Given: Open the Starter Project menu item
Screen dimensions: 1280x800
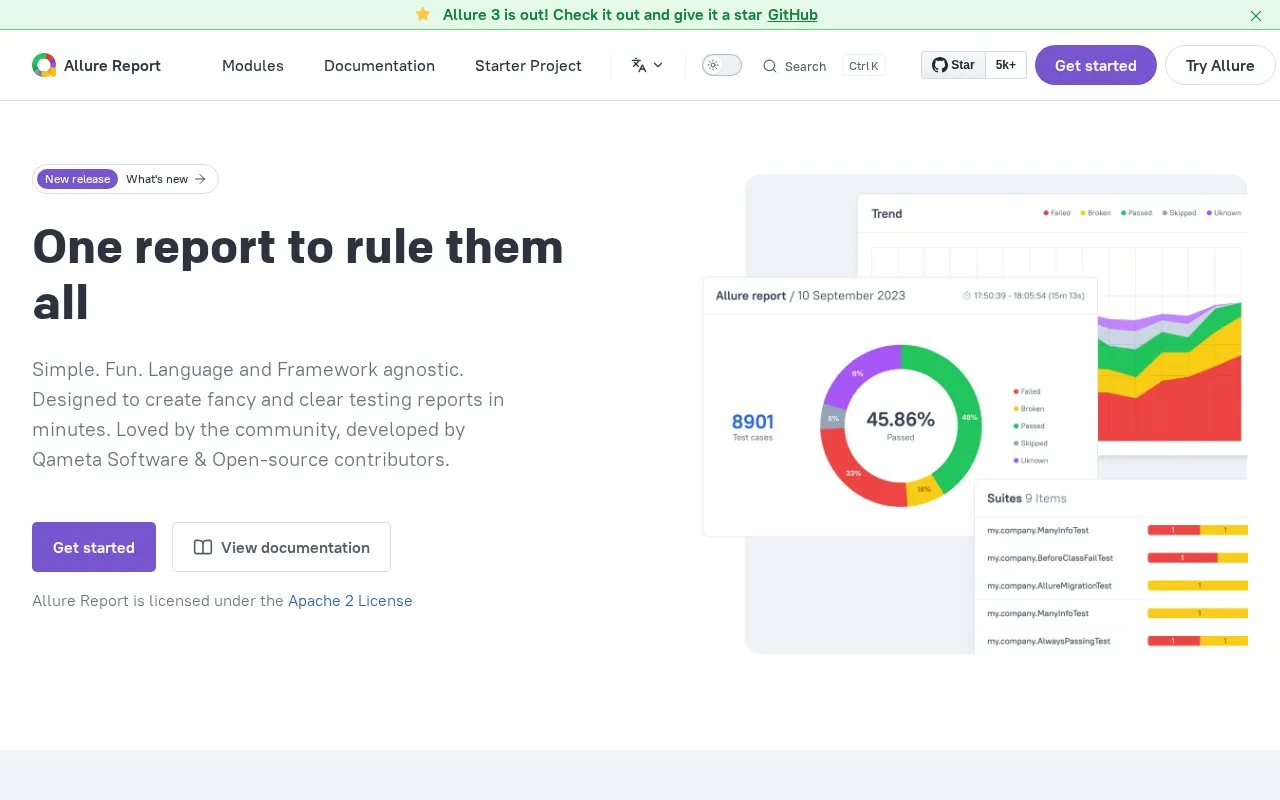Looking at the screenshot, I should point(528,65).
